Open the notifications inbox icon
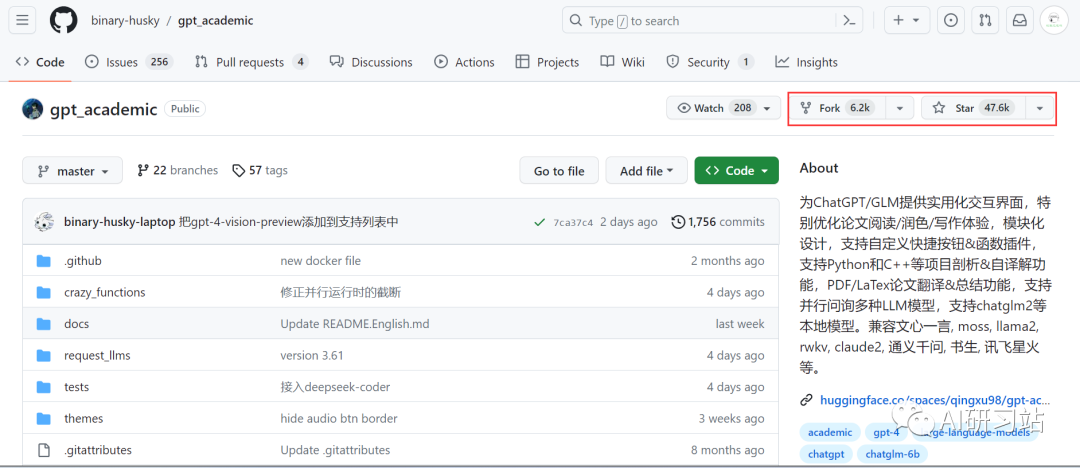This screenshot has height=468, width=1080. [x=1019, y=21]
